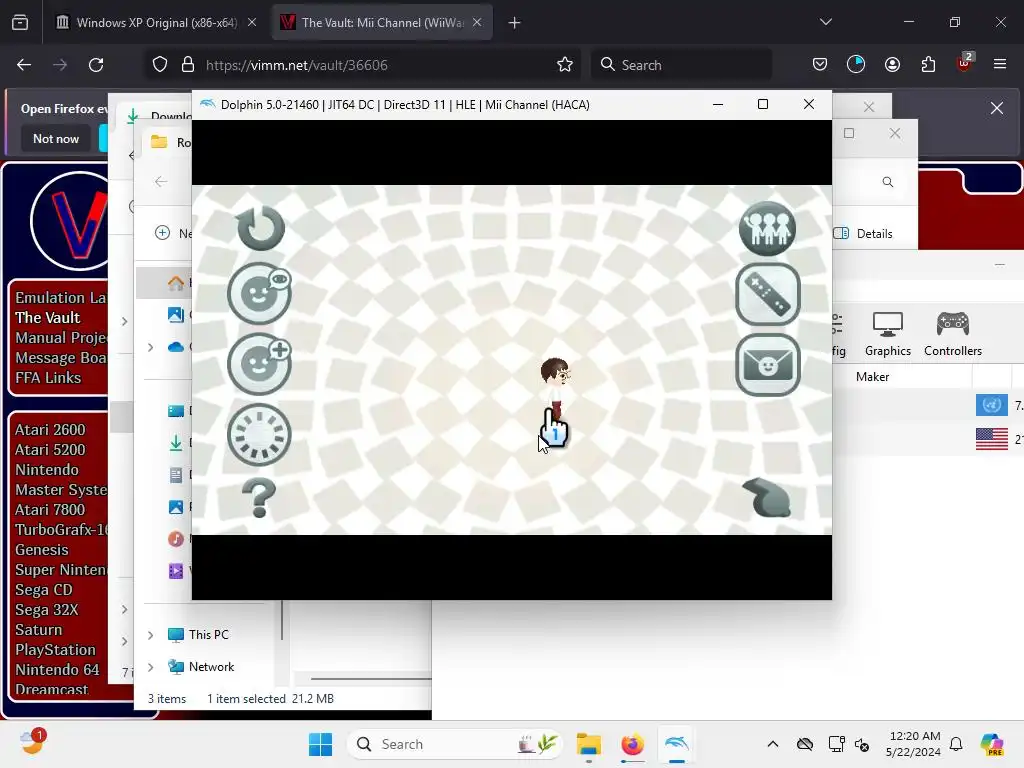Viewport: 1024px width, 768px height.
Task: Open Save to Pocket icon
Action: point(820,65)
